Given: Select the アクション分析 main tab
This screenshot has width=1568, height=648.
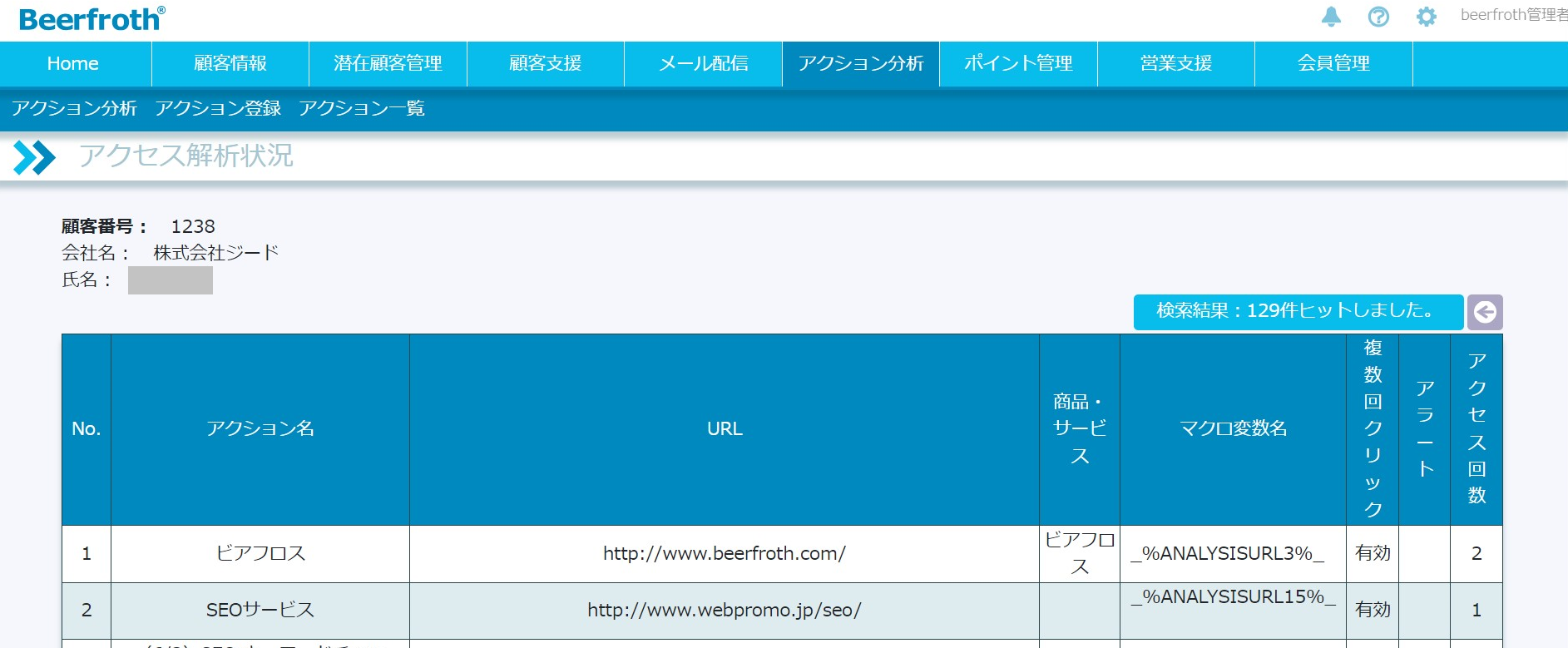Looking at the screenshot, I should coord(861,64).
